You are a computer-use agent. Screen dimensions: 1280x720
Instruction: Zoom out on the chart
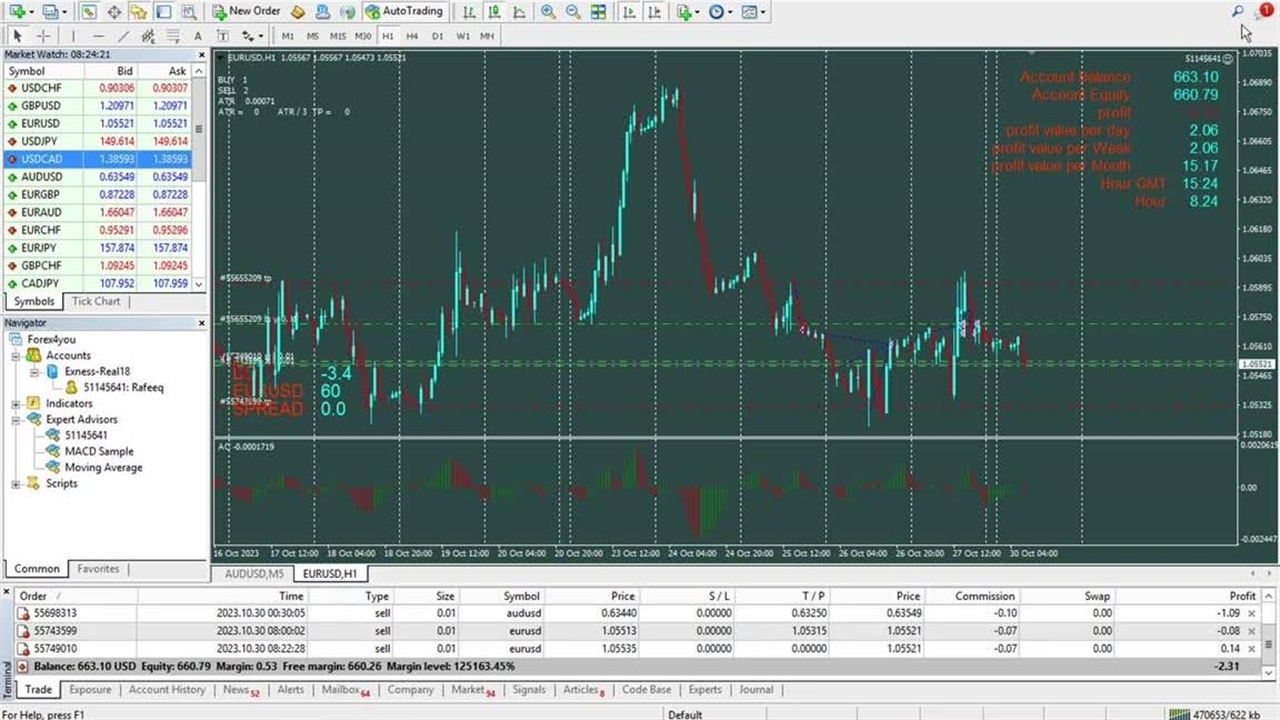pos(573,12)
